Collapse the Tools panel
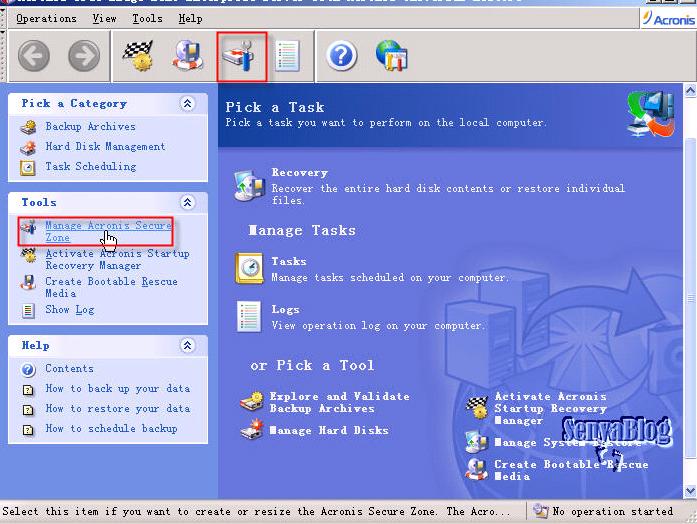The image size is (697, 524). [x=187, y=203]
